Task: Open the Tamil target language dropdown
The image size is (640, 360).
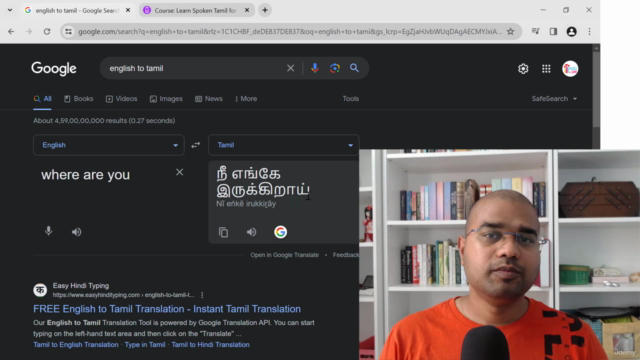Action: click(x=284, y=145)
